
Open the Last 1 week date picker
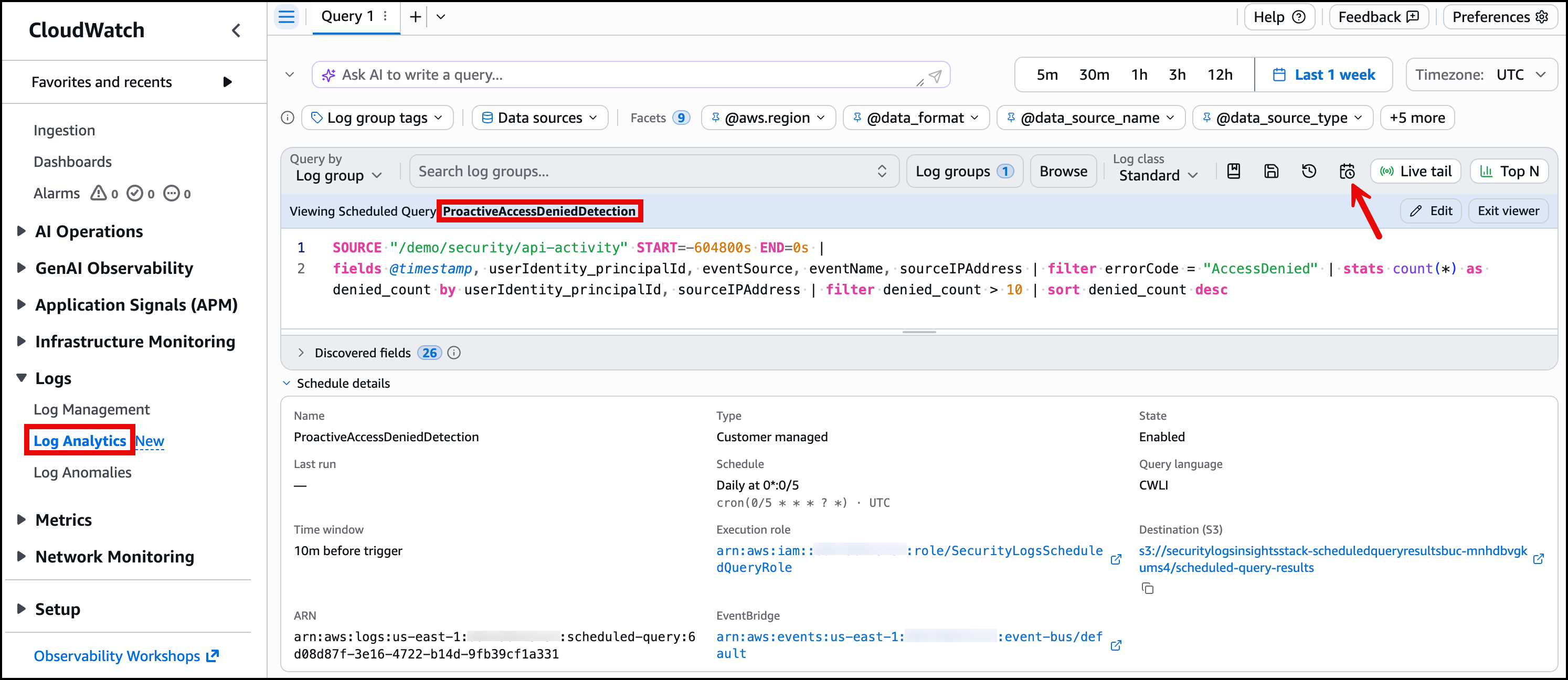click(x=1323, y=75)
